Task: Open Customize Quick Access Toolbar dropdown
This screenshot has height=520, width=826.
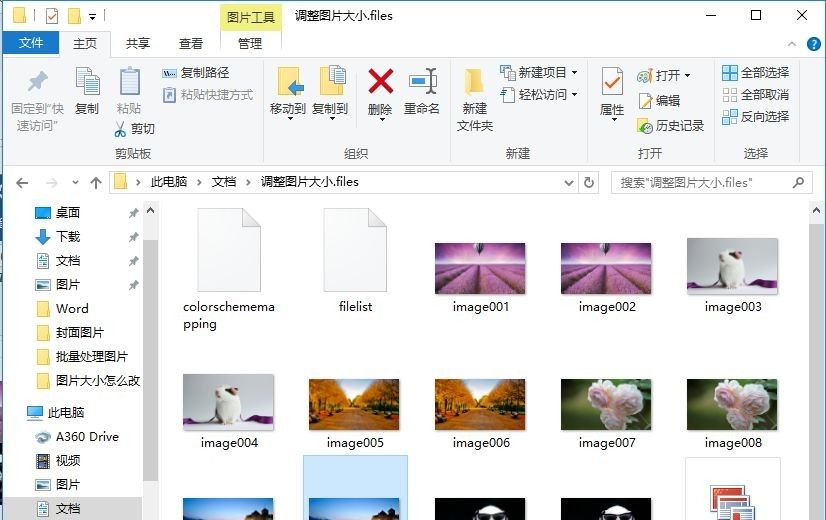Action: pos(92,17)
